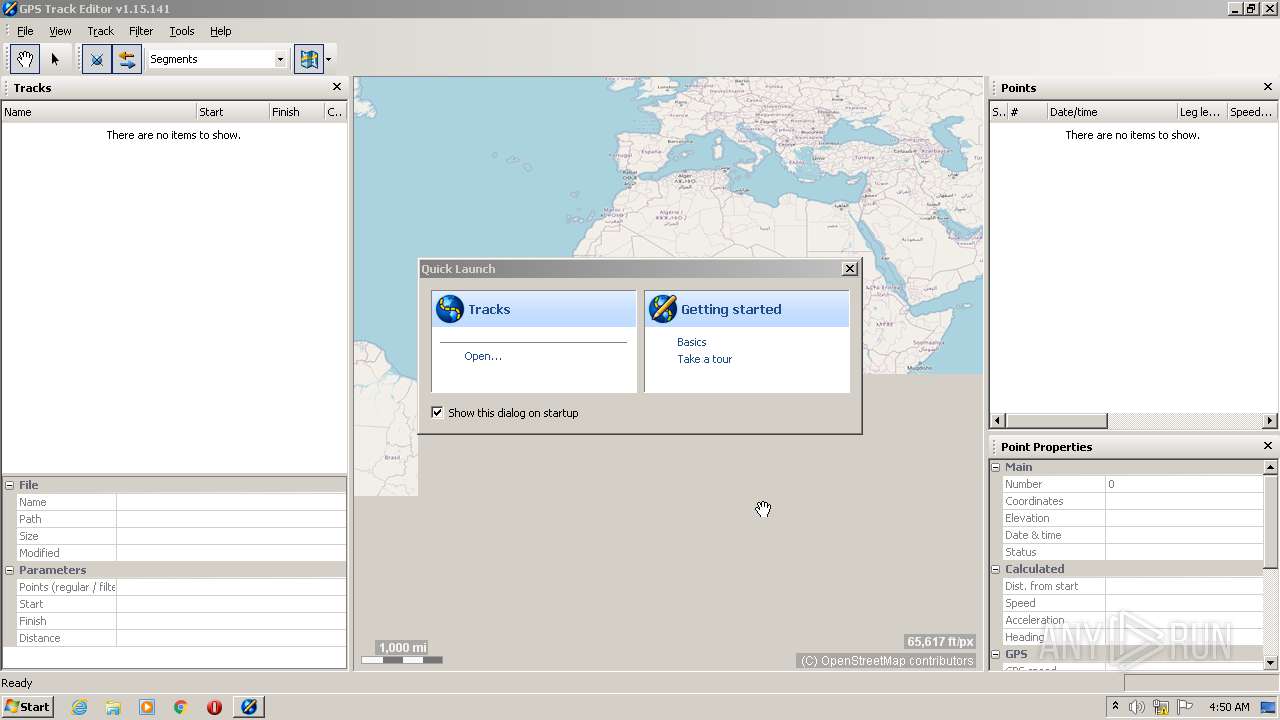
Task: Toggle the hide points toolbar icon
Action: pos(97,59)
